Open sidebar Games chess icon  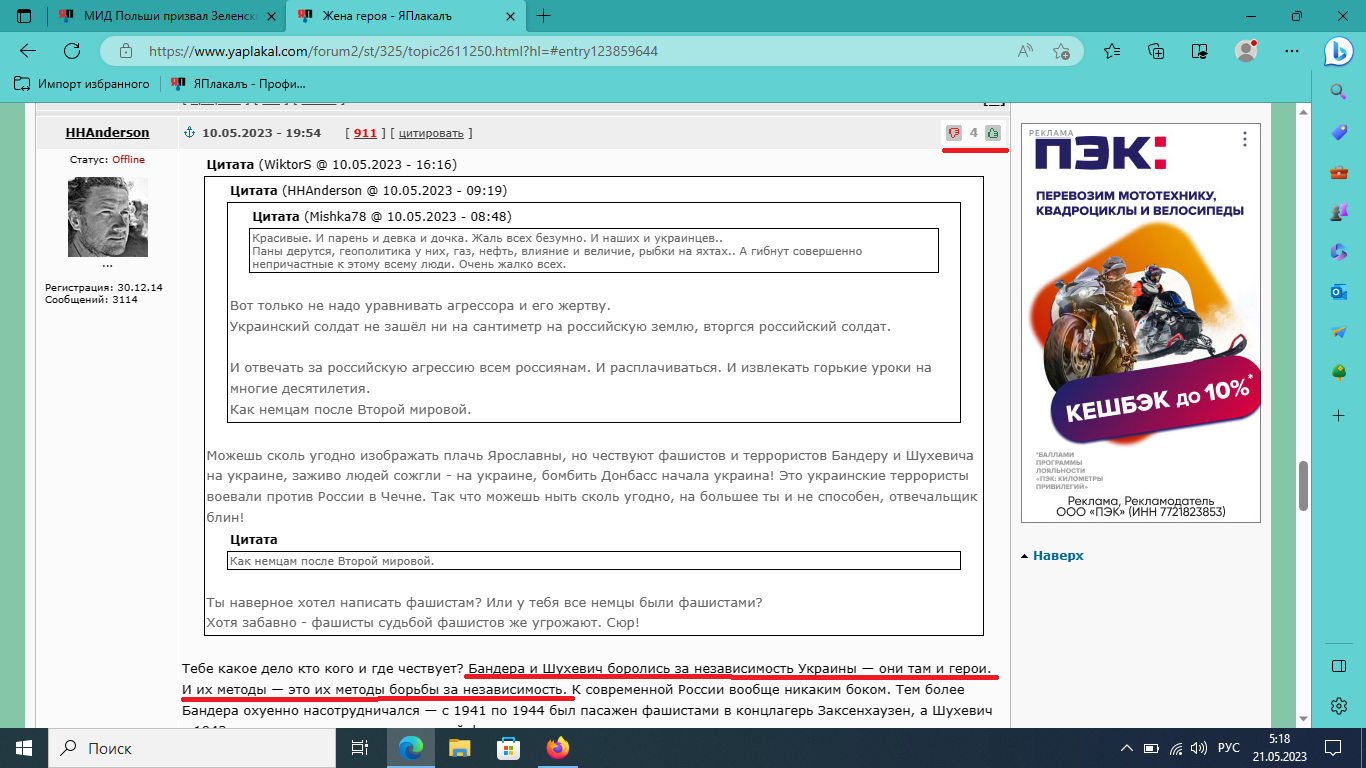point(1339,212)
